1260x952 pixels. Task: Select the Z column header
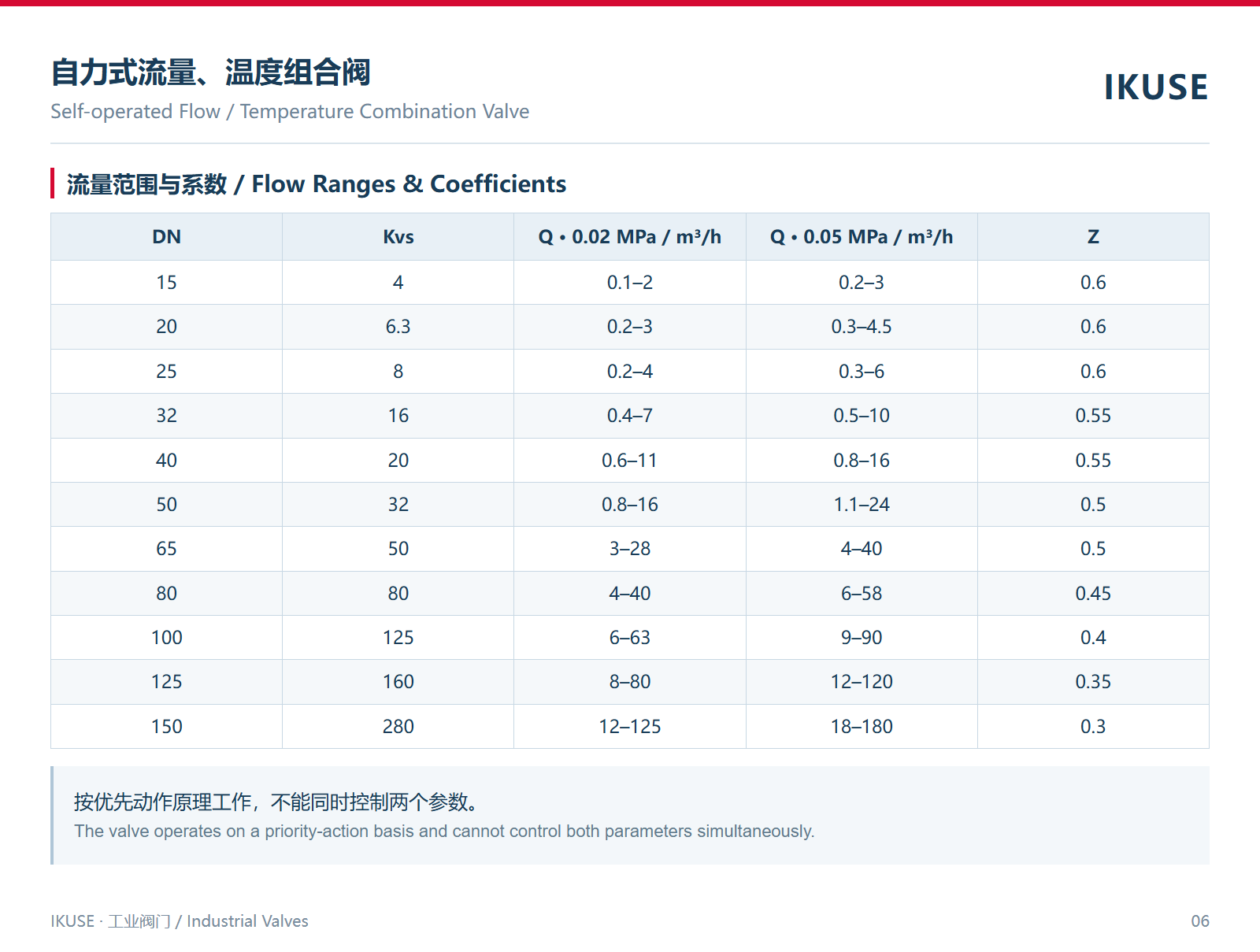1093,237
